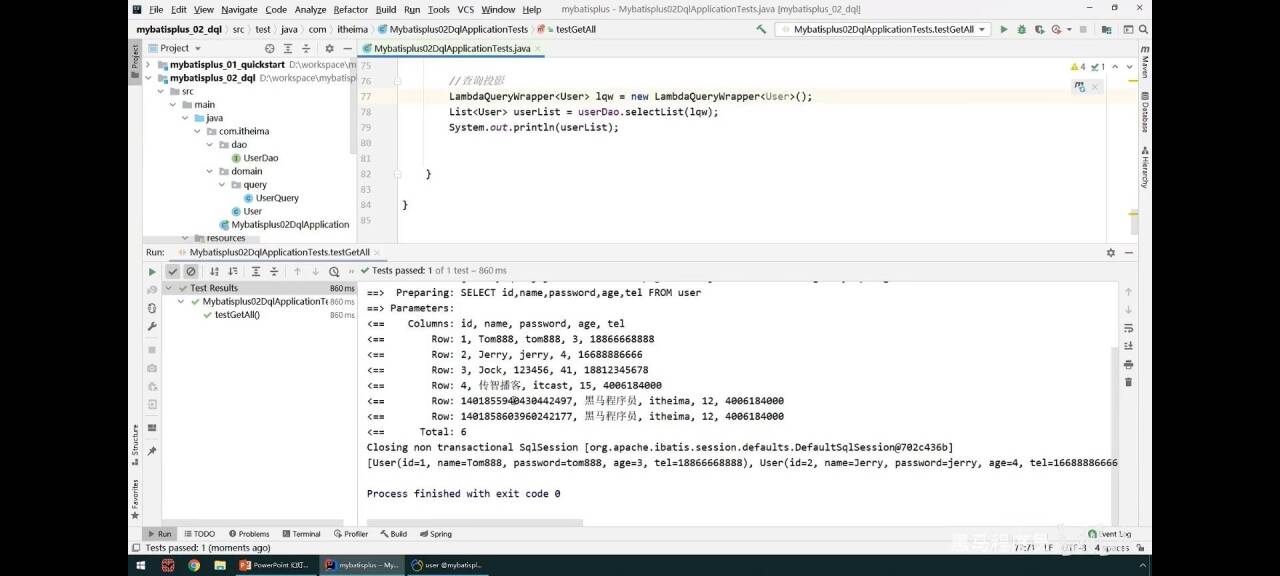Collapse all test results in Run toolbar
Screen dimensions: 1280x576
coord(274,271)
